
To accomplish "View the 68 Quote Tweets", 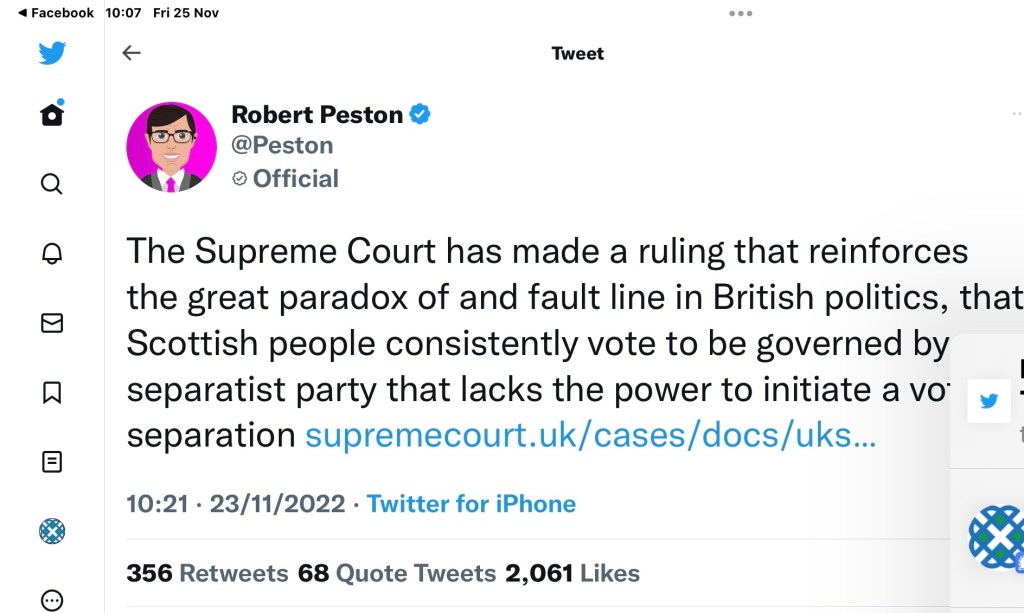I will 397,573.
